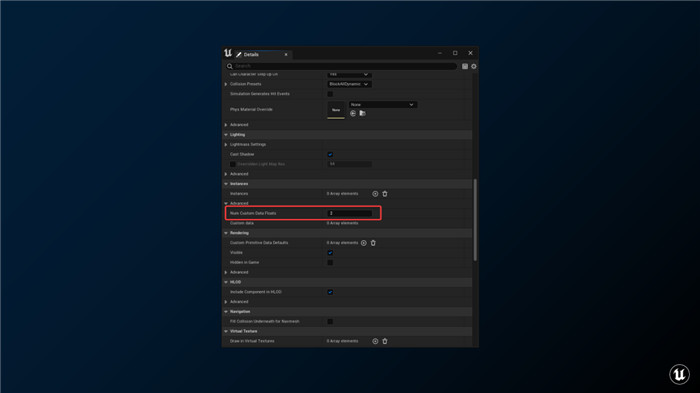The height and width of the screenshot is (393, 700).
Task: Enable Fill Collision Underneath for Navmesh
Action: pyautogui.click(x=330, y=322)
